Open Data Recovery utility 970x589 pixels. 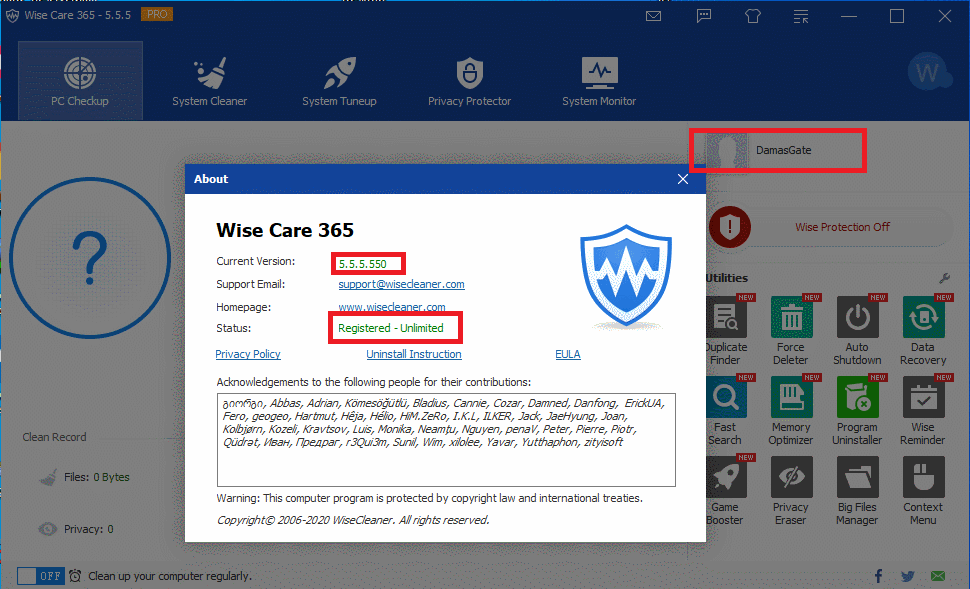coord(923,331)
